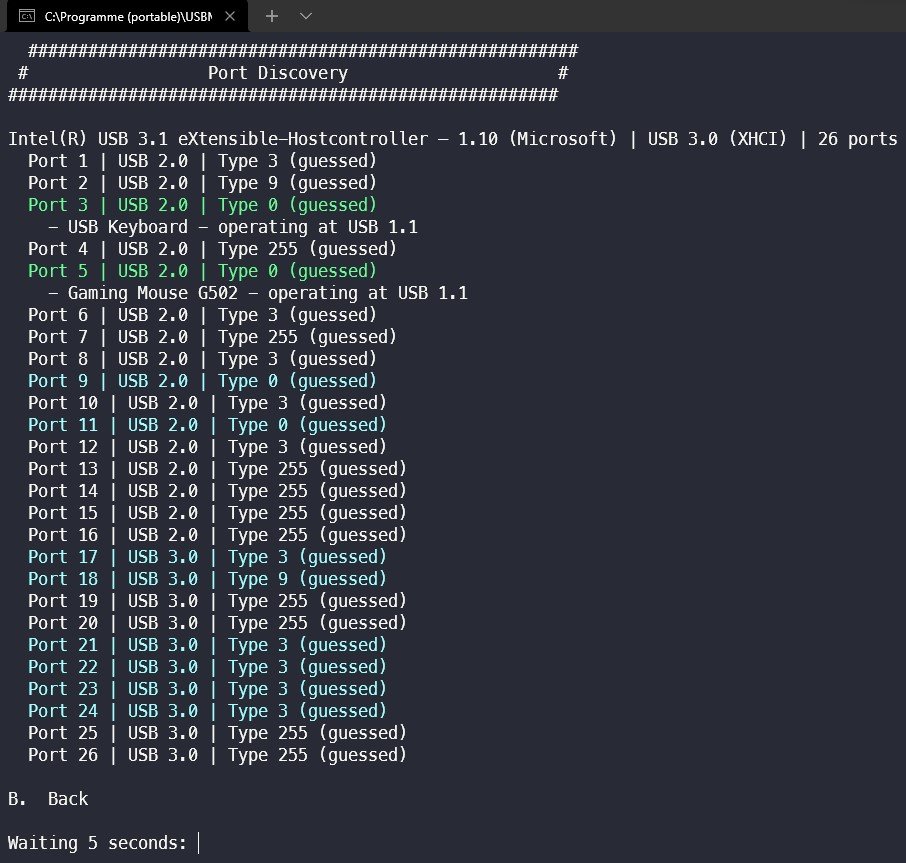
Task: Click the 'Port 24' USB 3.0 line
Action: pos(206,711)
